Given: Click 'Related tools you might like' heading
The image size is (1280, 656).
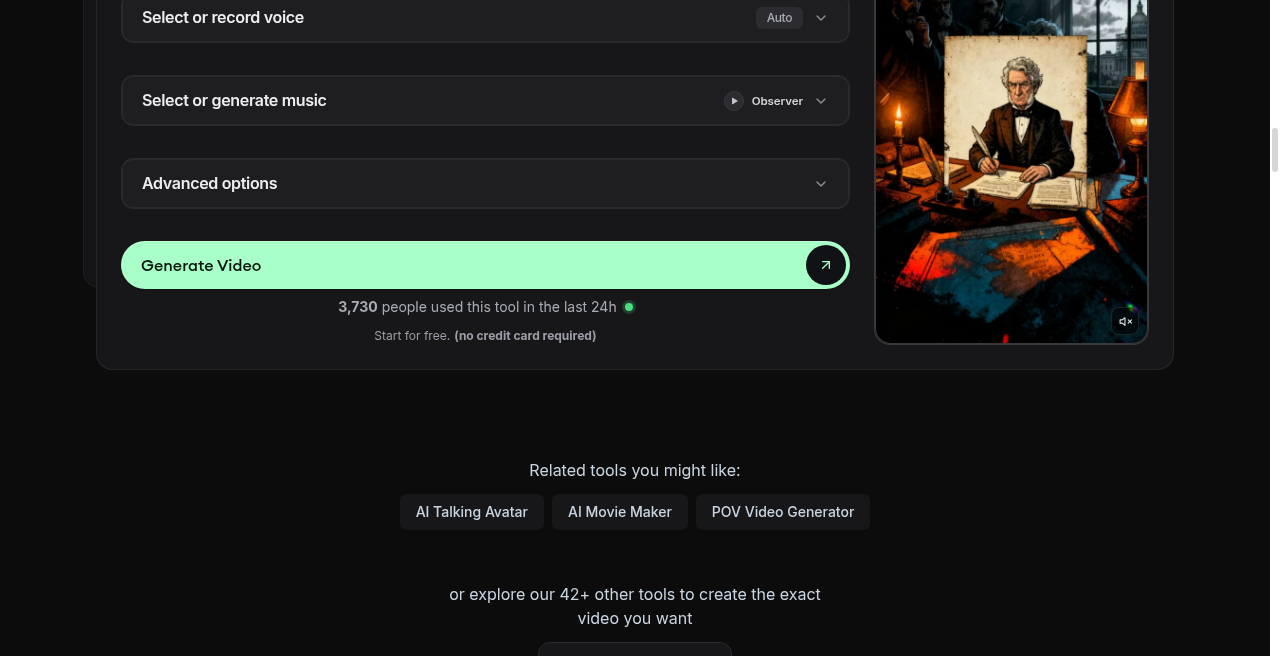Looking at the screenshot, I should (635, 470).
